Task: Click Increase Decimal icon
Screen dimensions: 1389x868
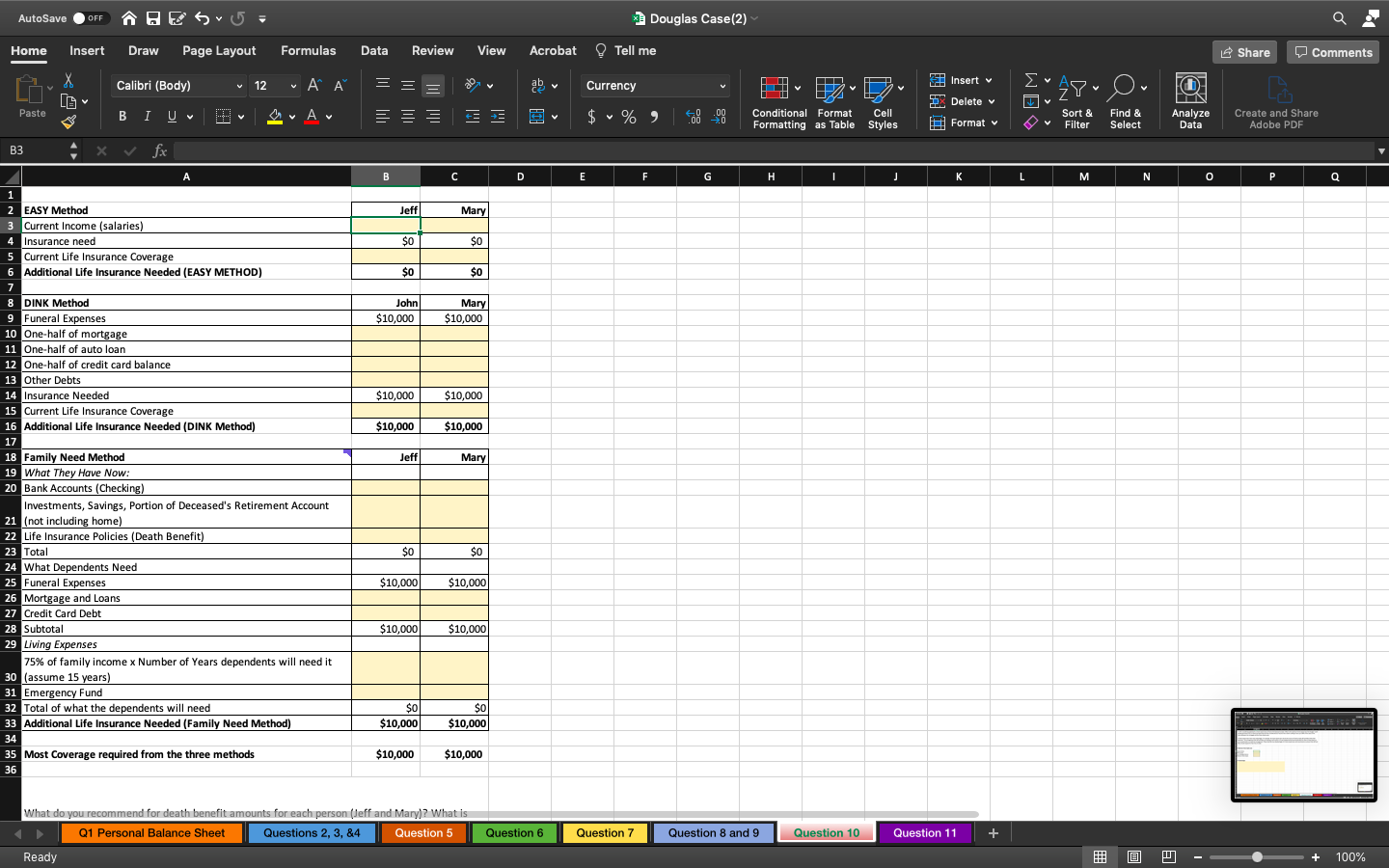Action: 693,117
